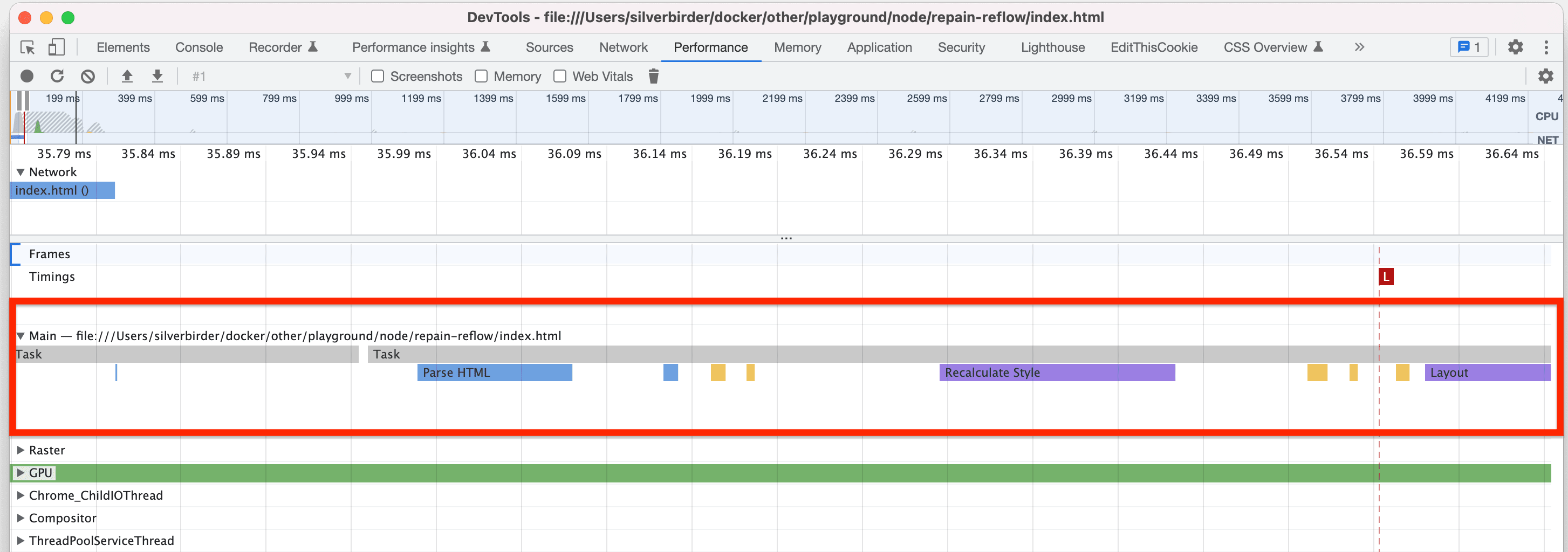Show hidden panels via the chevron
The height and width of the screenshot is (552, 1568).
coord(1359,47)
